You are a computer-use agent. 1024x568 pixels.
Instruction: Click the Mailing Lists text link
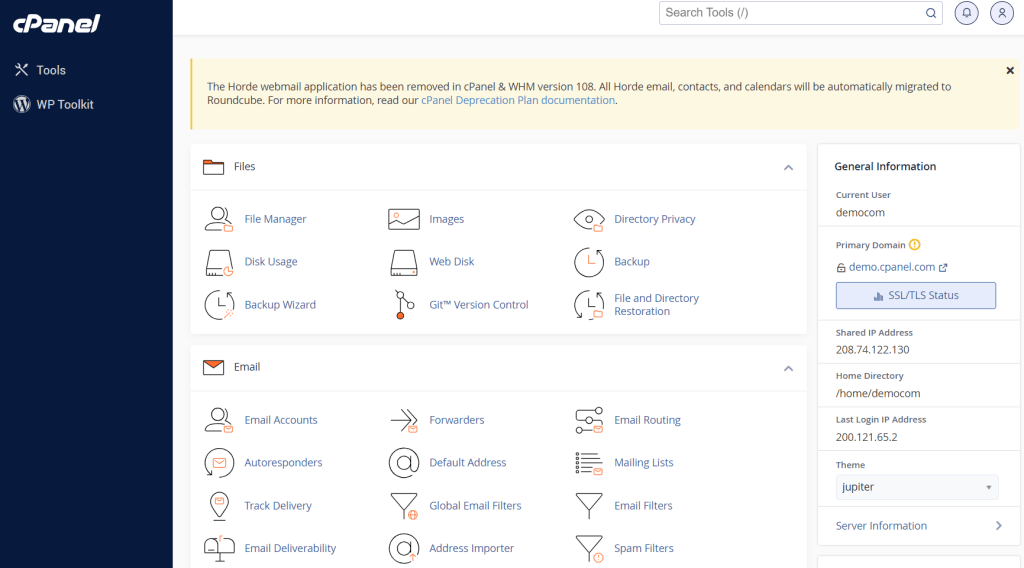coord(643,463)
